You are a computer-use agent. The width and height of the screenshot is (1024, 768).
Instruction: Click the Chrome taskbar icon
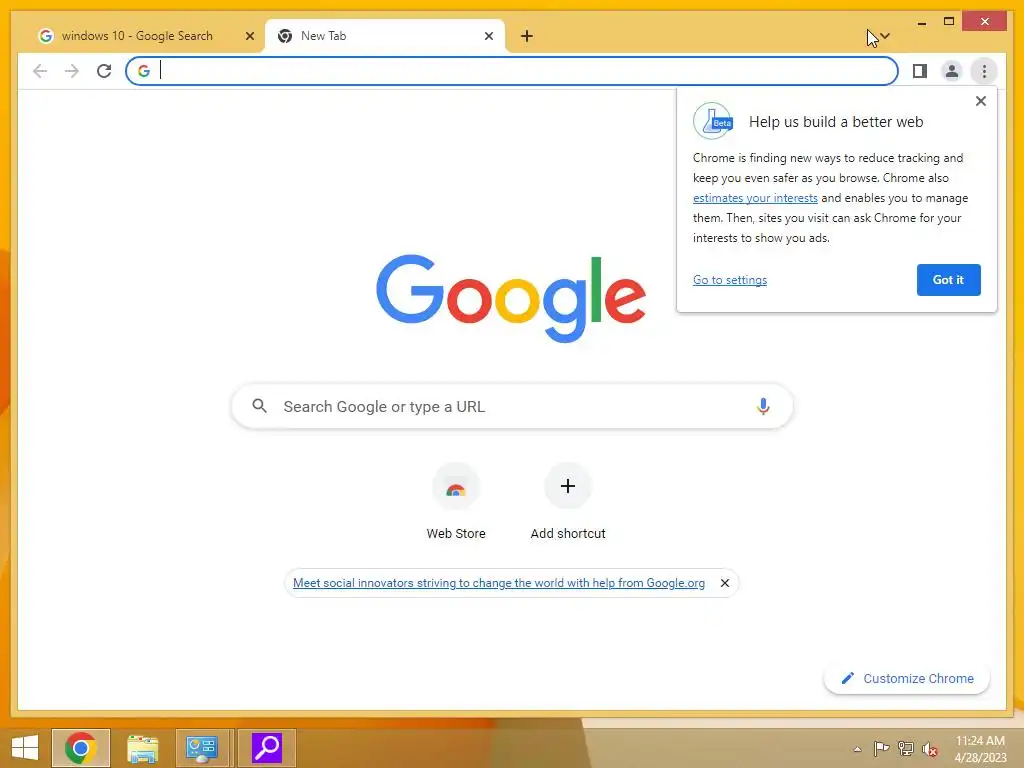pyautogui.click(x=81, y=748)
